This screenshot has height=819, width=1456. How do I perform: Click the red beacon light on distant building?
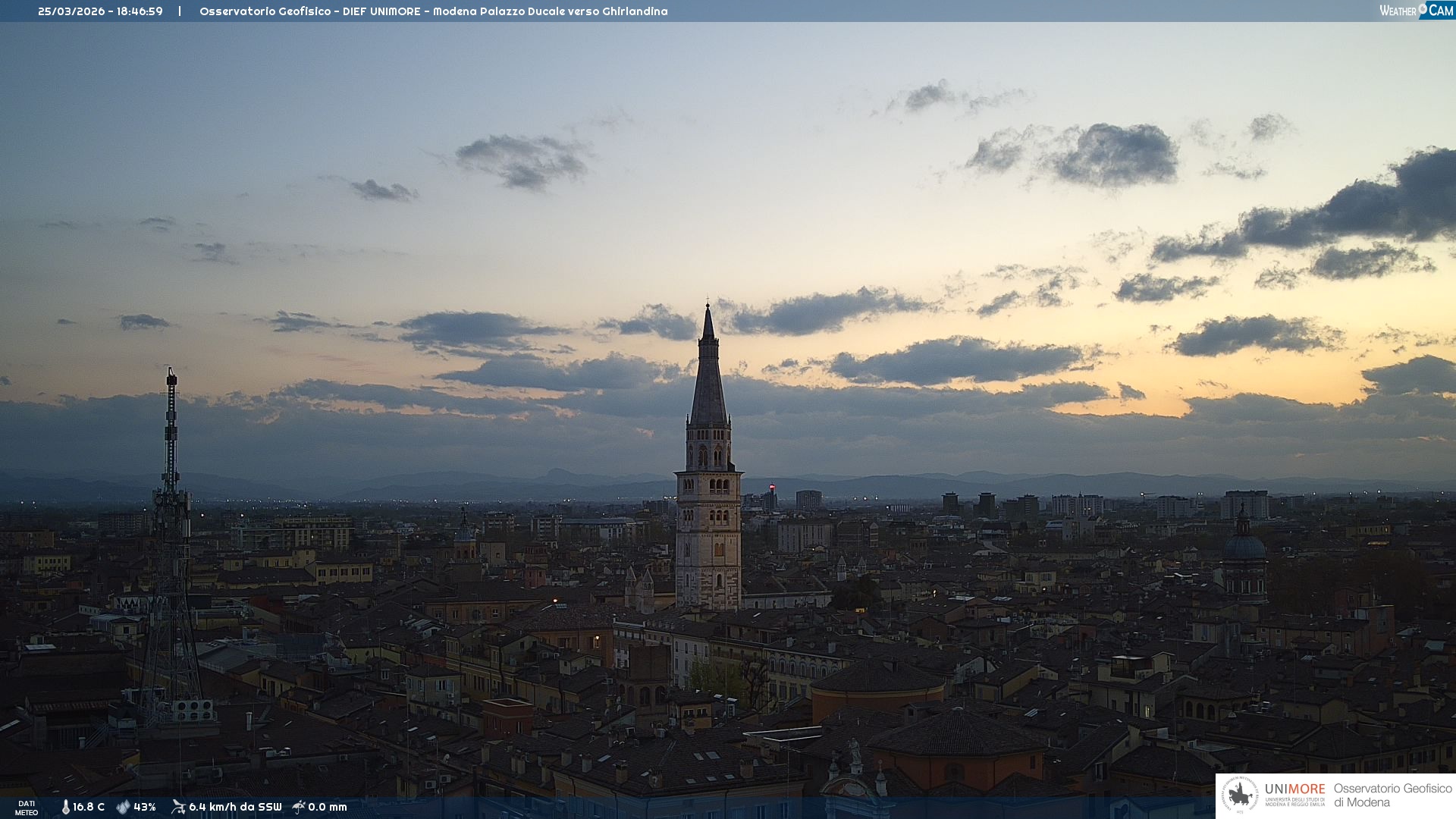tap(772, 488)
